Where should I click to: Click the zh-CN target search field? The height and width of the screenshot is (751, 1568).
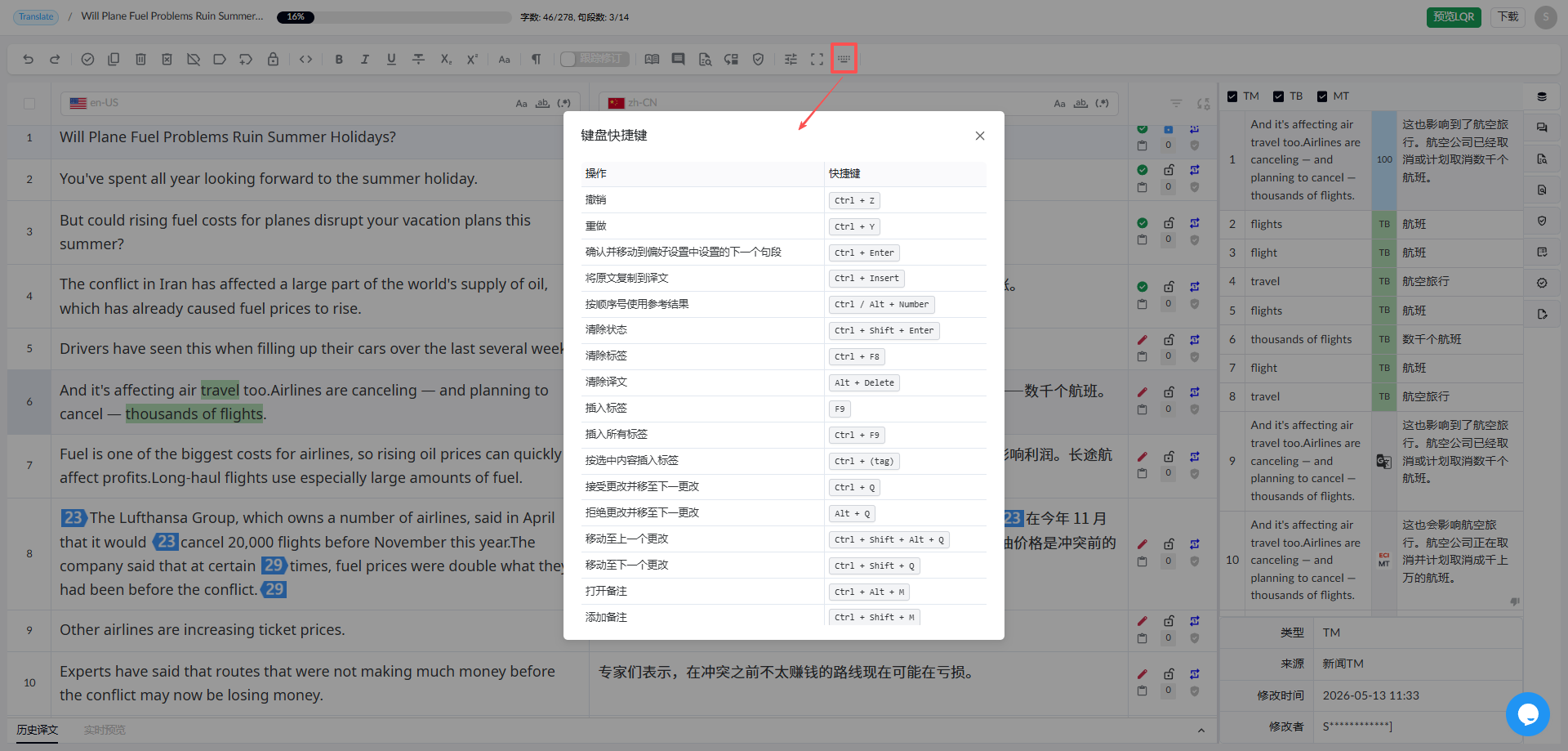click(858, 104)
